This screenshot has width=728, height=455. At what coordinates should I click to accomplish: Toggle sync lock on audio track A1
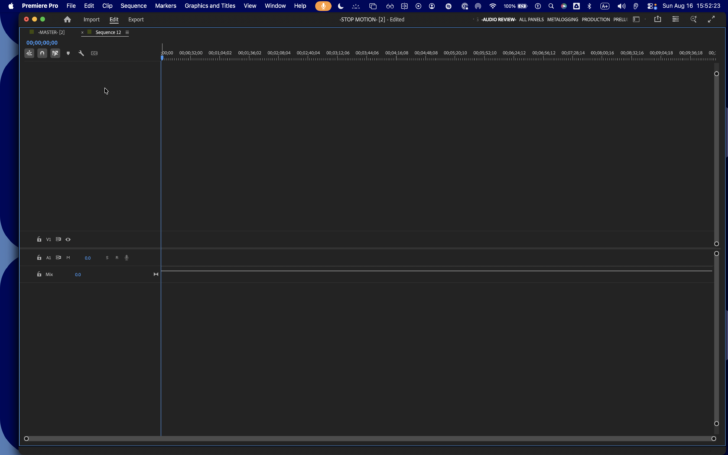(58, 258)
